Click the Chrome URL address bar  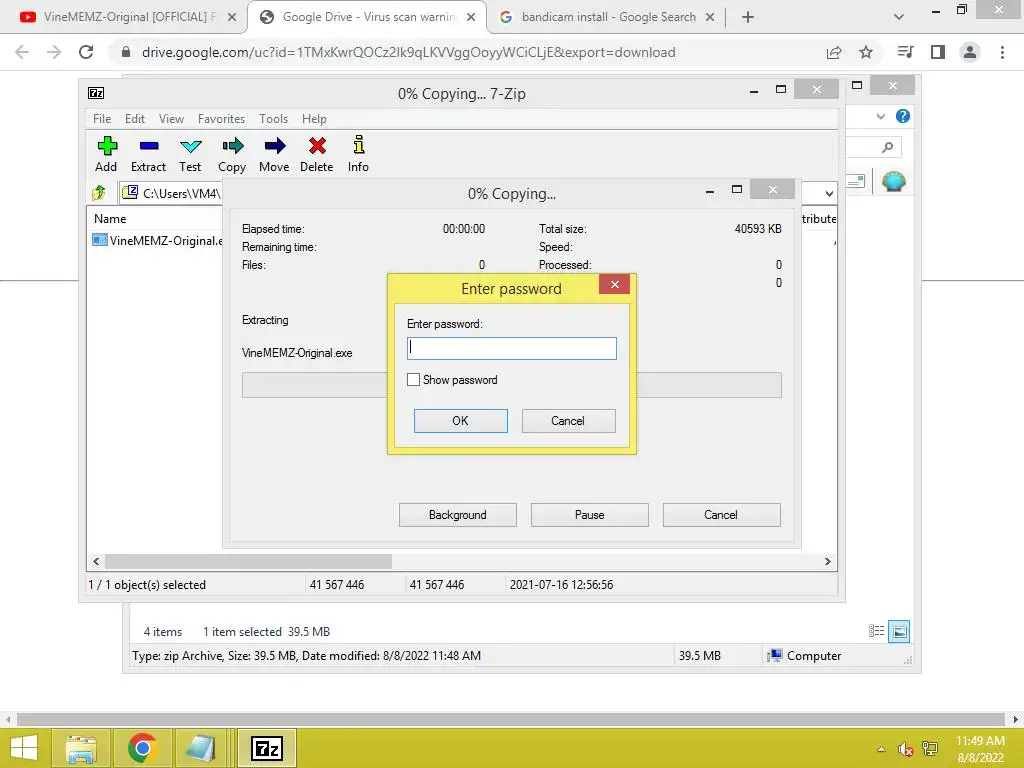[408, 52]
